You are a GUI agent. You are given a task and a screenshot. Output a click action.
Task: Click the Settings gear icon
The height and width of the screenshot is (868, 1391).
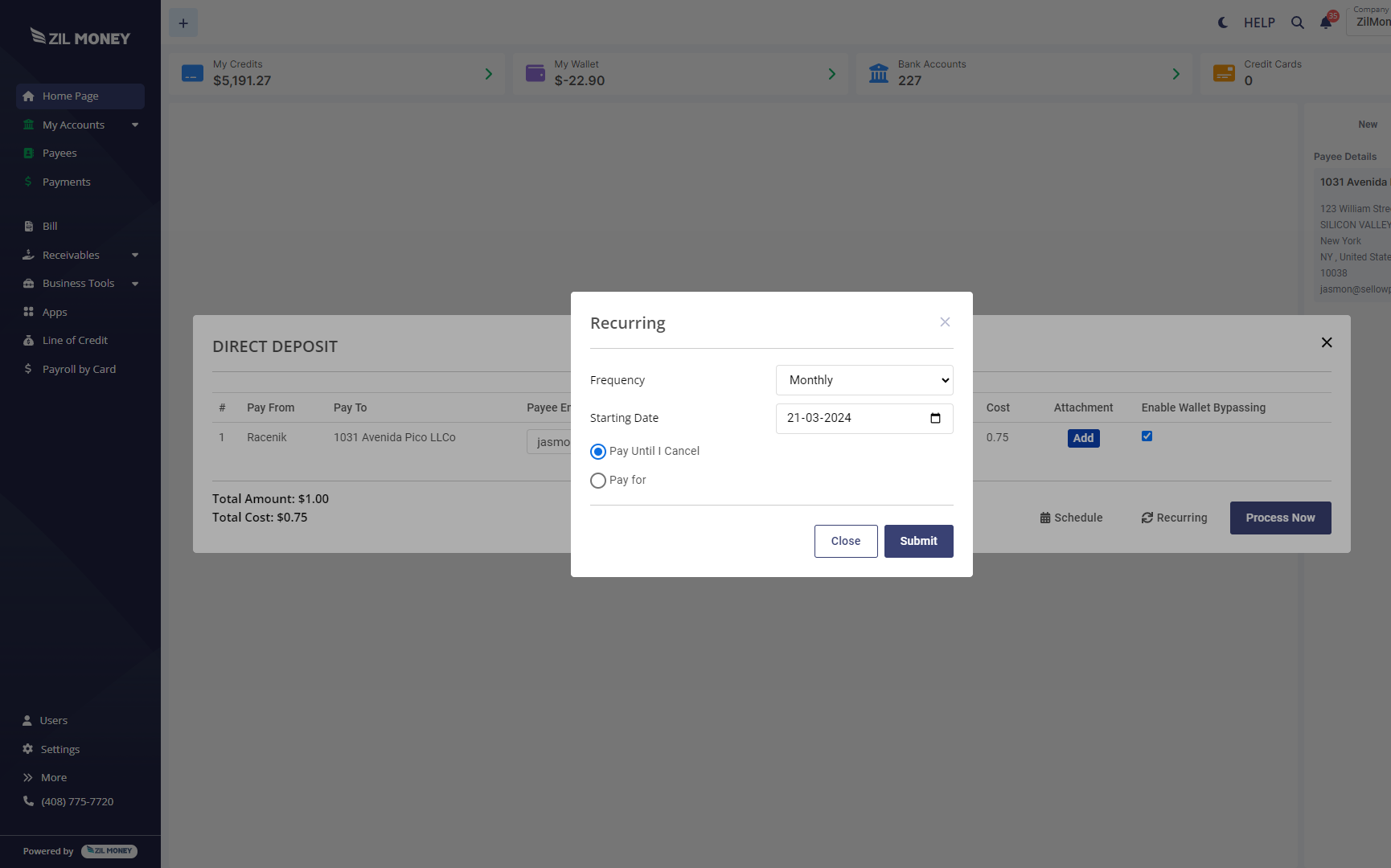coord(27,749)
